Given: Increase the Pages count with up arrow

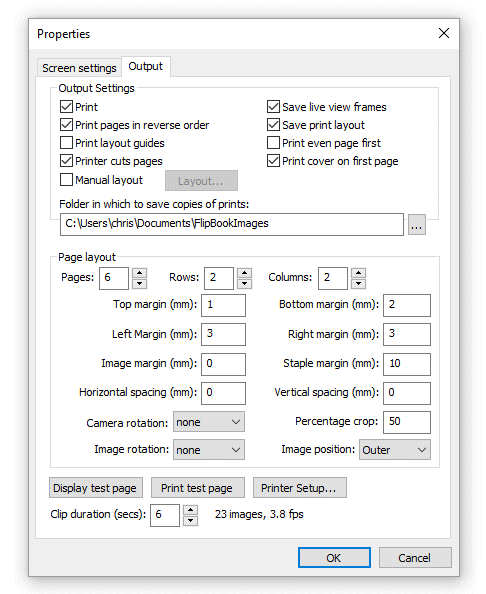Looking at the screenshot, I should 139,273.
